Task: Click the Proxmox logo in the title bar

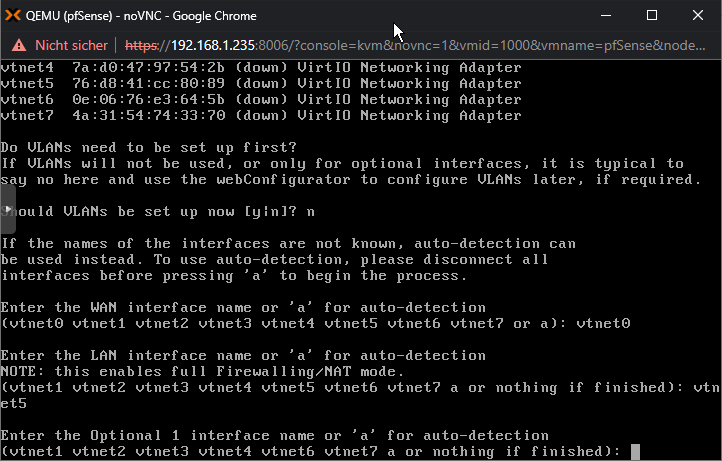Action: click(13, 16)
